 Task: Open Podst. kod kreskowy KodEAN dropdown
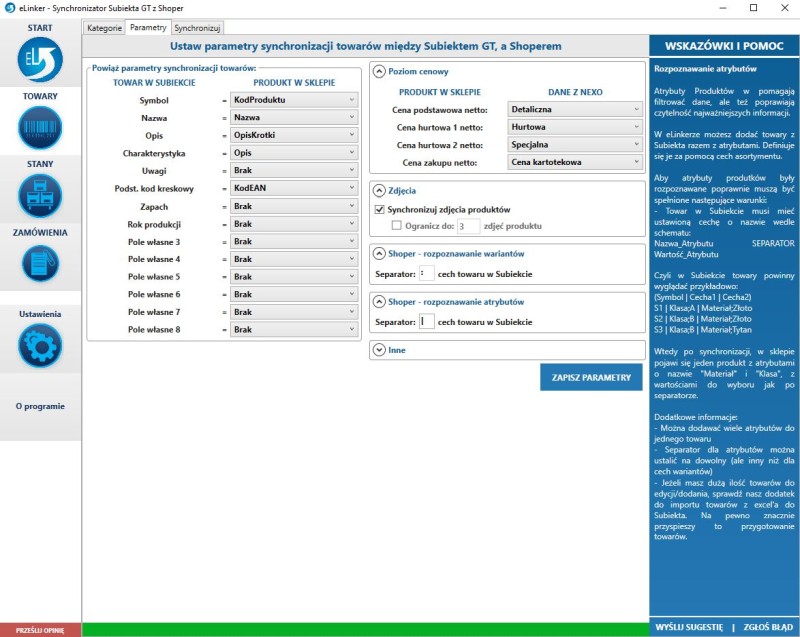pyautogui.click(x=294, y=188)
